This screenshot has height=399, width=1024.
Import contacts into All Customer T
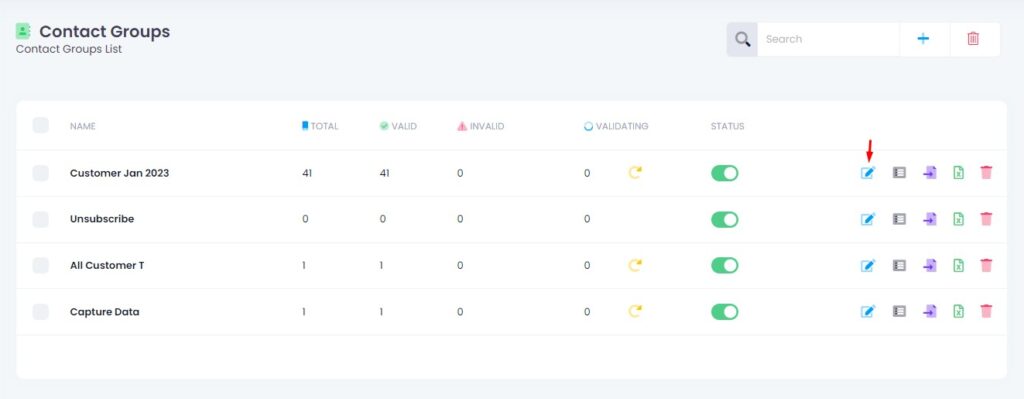(929, 266)
